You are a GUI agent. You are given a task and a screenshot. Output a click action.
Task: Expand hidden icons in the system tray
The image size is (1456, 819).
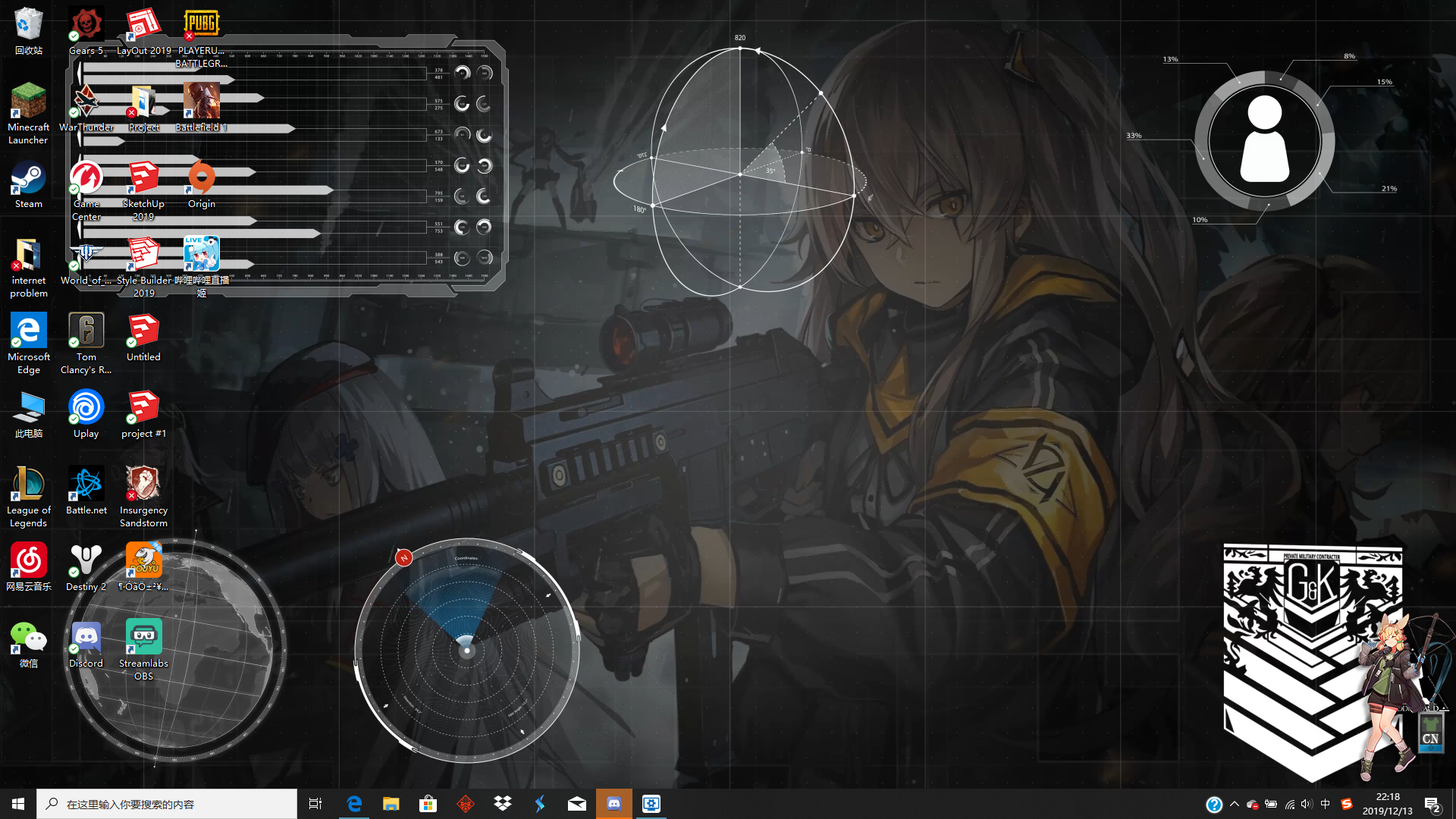coord(1235,803)
